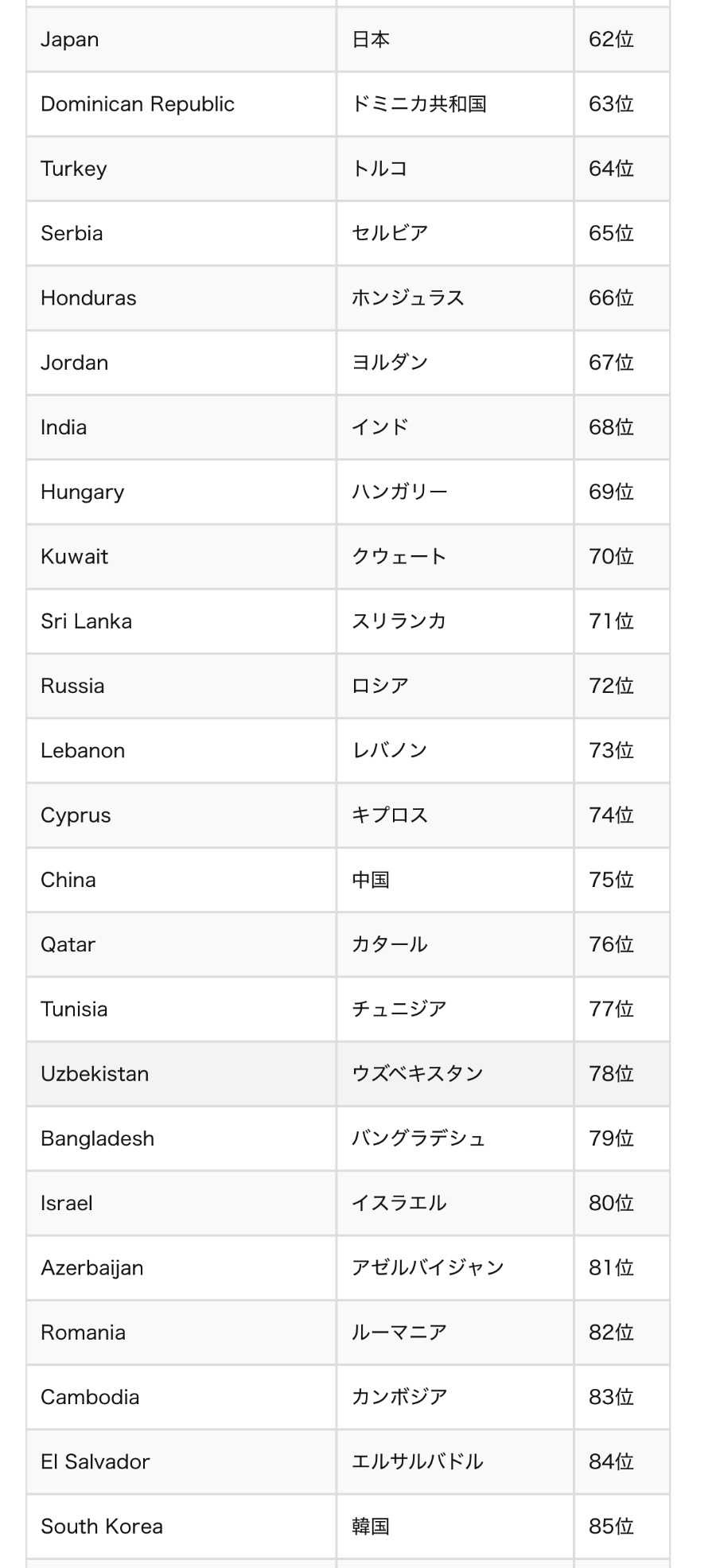Click the 71位 rank for Sri Lanka

pos(611,621)
